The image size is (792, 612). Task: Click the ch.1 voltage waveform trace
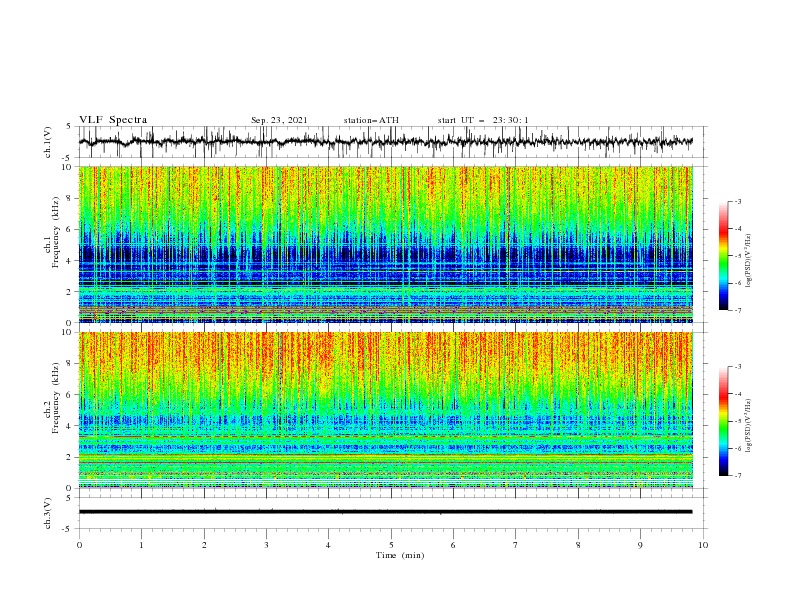(386, 142)
